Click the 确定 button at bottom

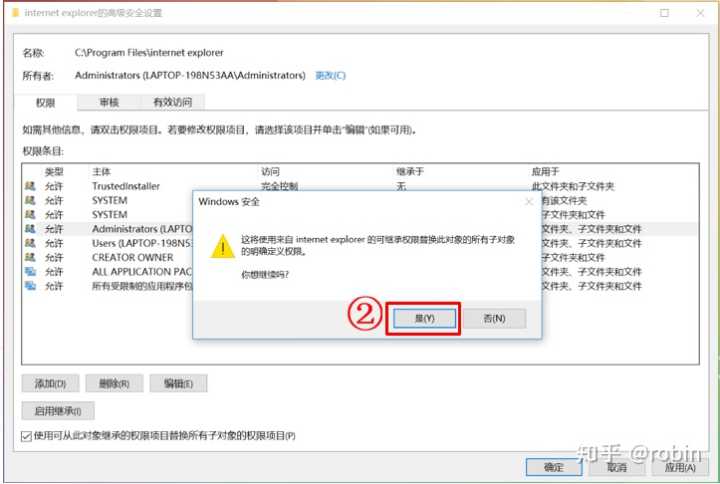tap(554, 467)
